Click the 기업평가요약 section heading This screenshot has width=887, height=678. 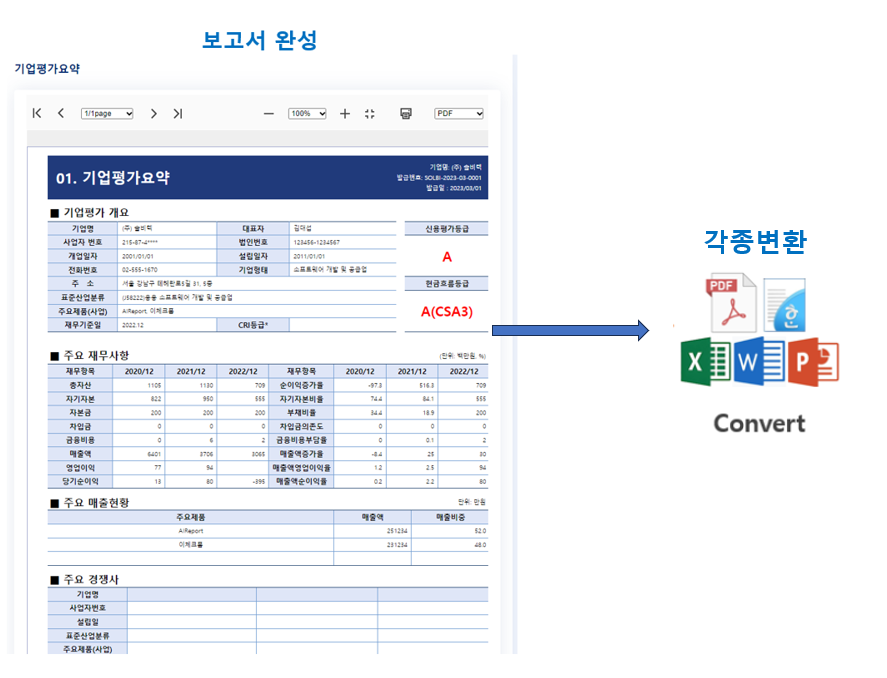47,69
